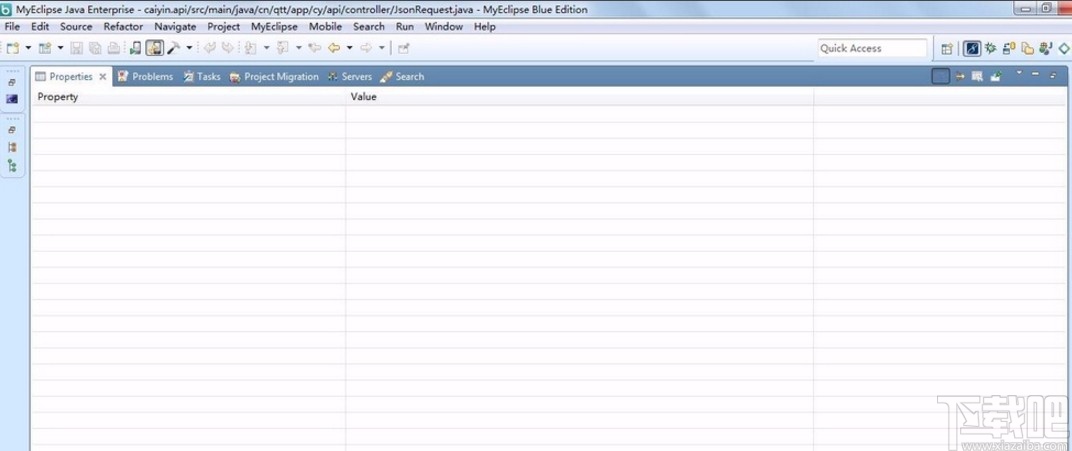Click the Save toolbar icon
Viewport: 1072px width, 451px height.
(x=77, y=48)
